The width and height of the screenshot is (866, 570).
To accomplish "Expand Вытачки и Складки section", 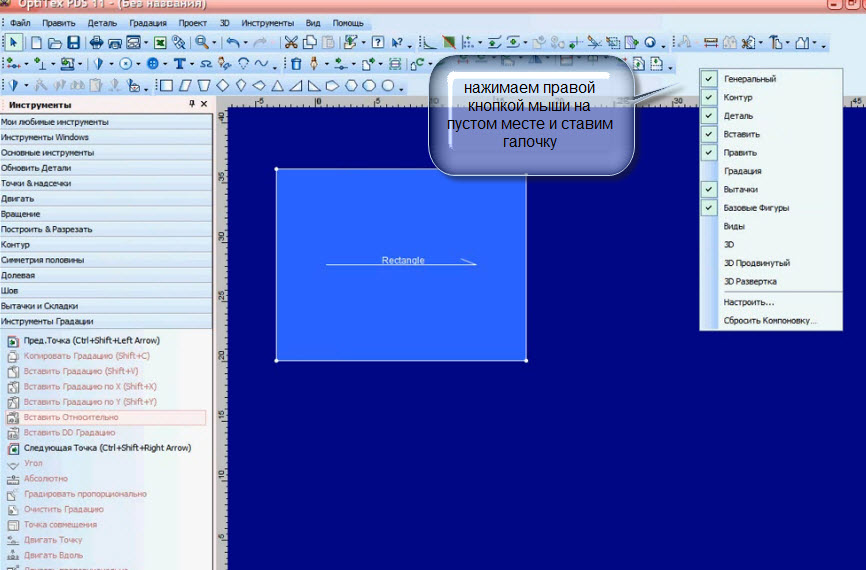I will tap(106, 305).
